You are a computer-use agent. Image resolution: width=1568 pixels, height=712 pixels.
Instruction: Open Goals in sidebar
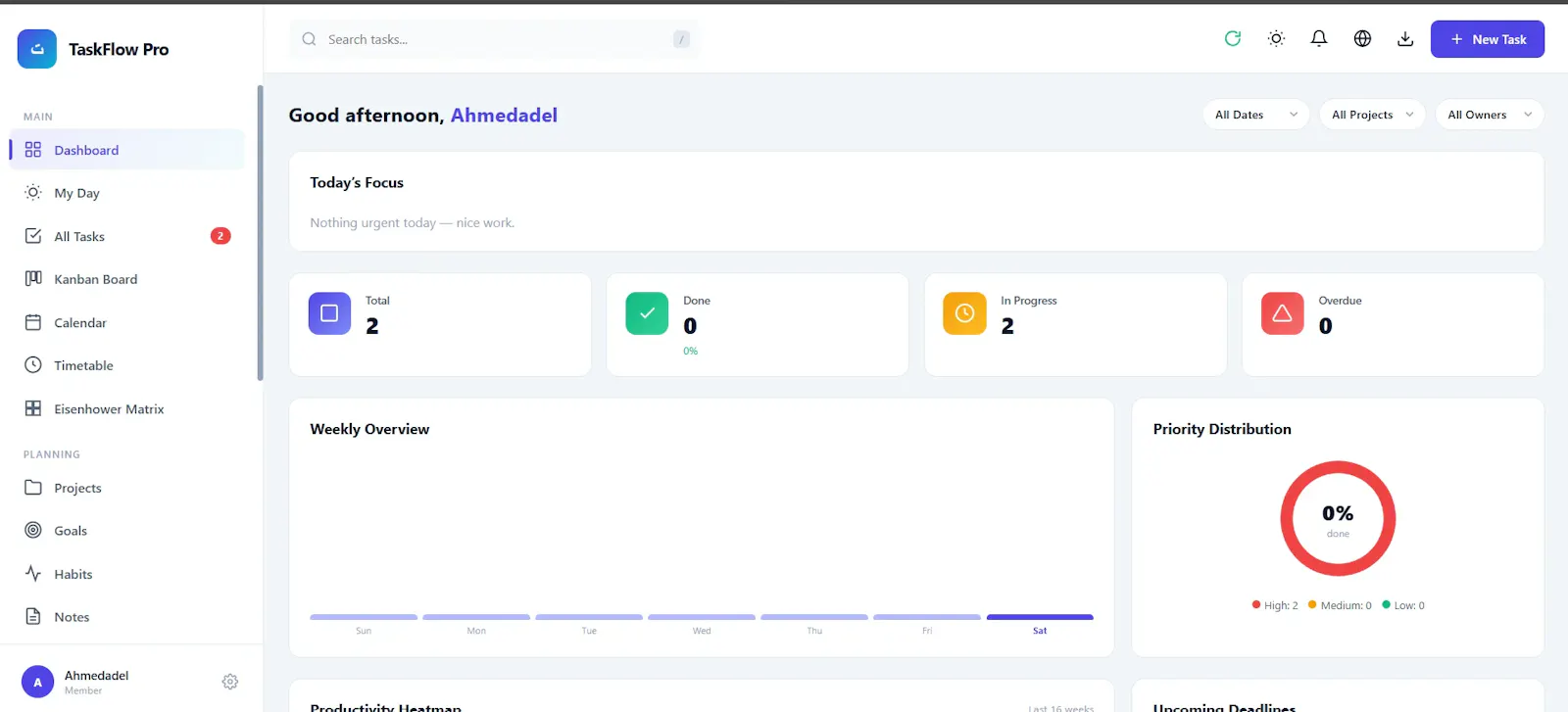(x=127, y=531)
